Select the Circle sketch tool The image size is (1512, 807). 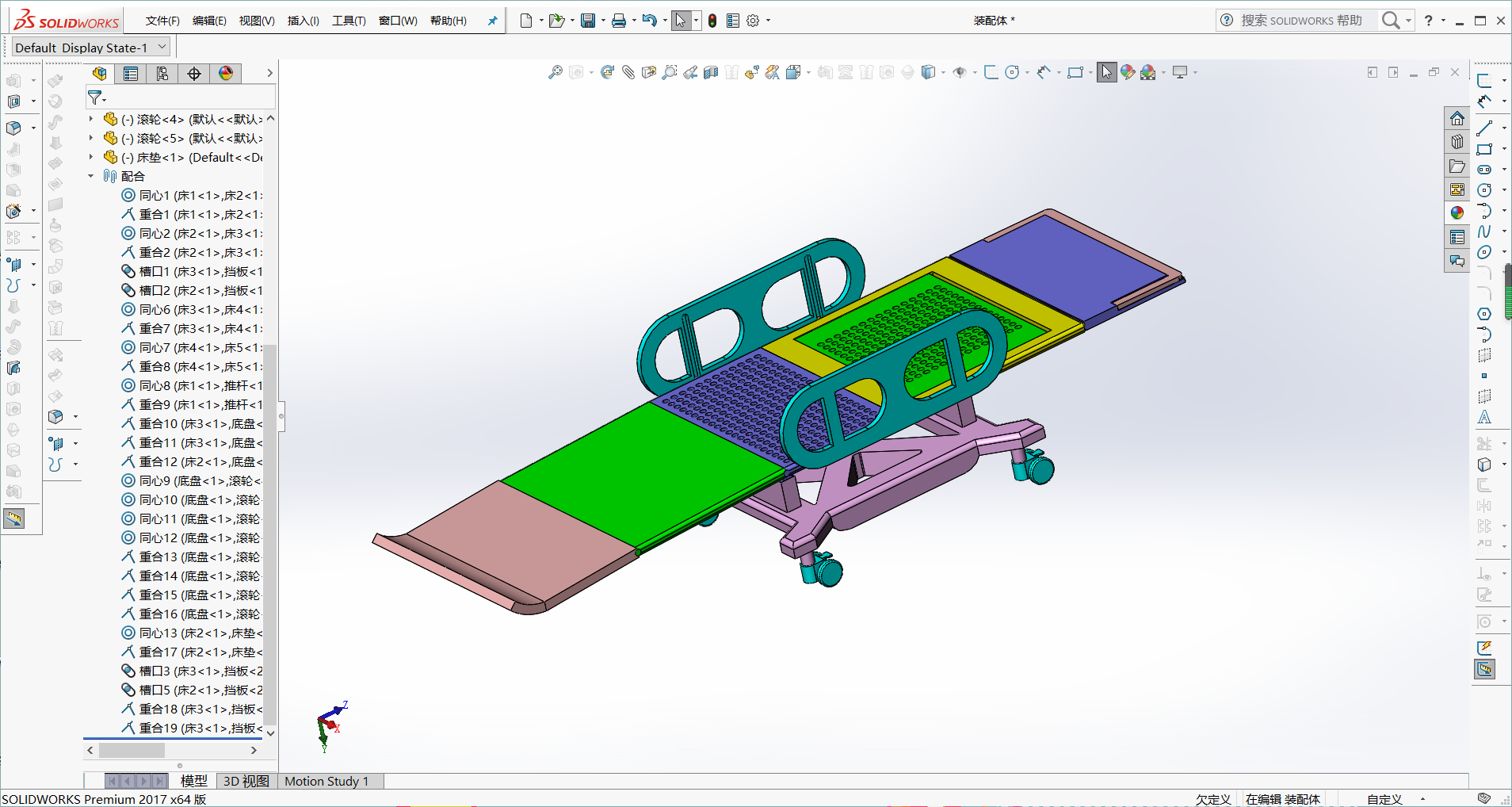[1484, 189]
